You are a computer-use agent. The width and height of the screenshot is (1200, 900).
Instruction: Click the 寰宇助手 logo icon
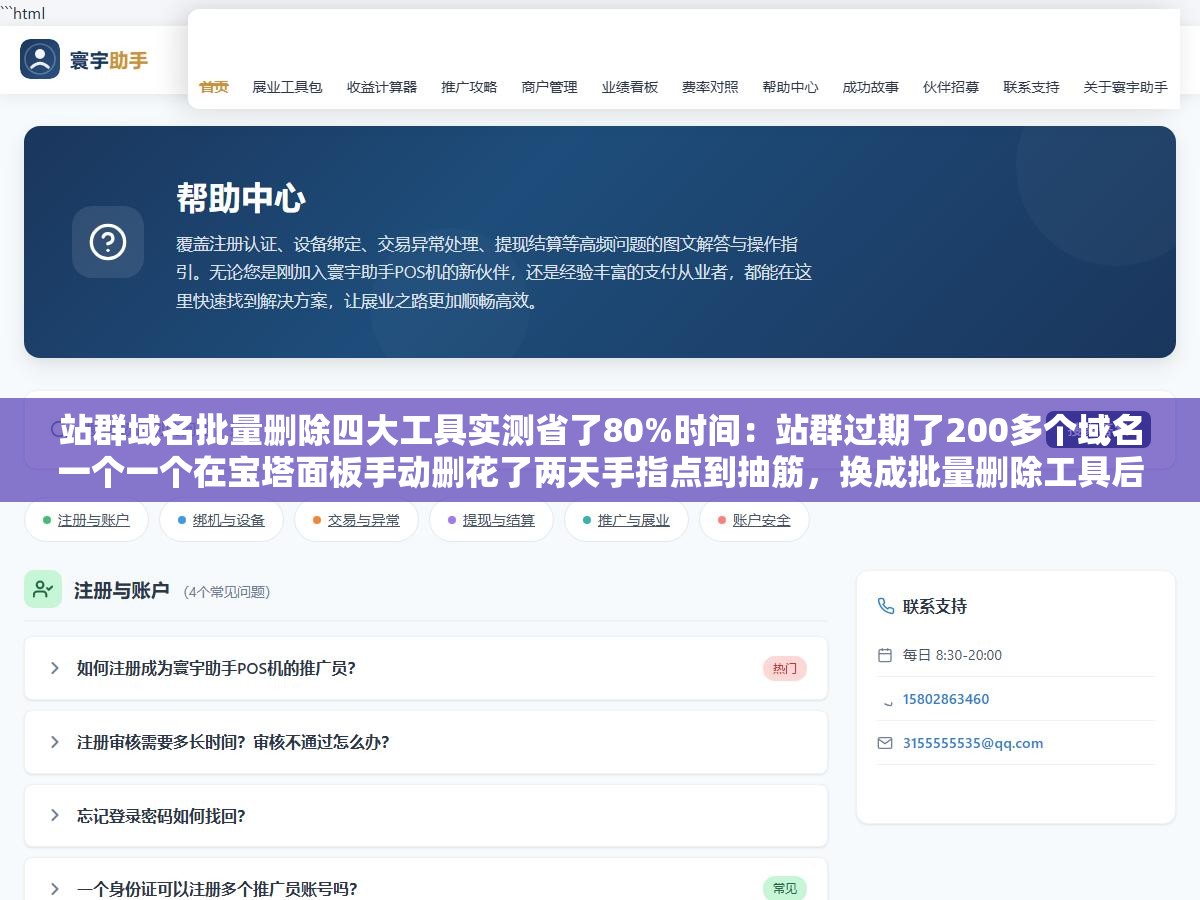(40, 59)
